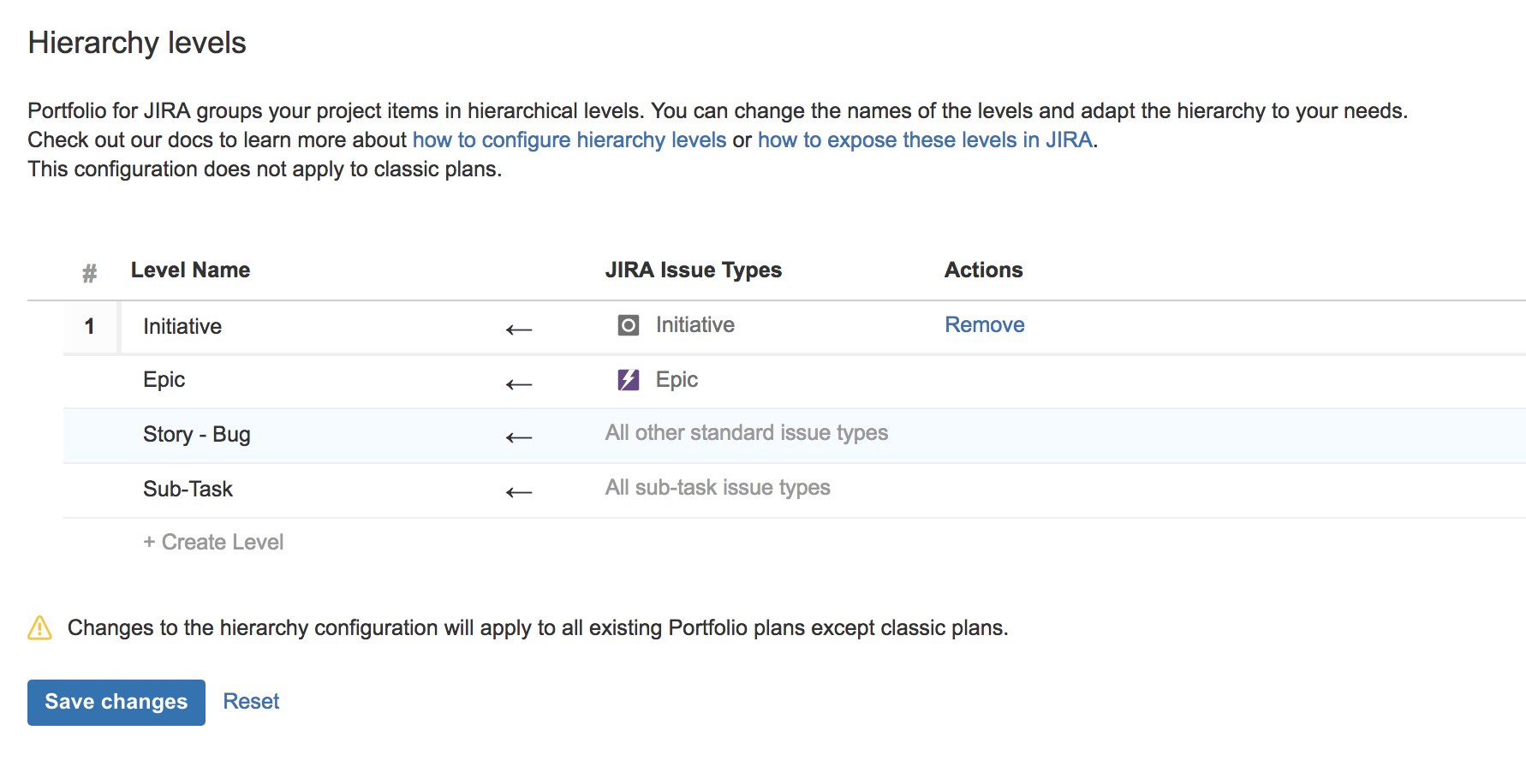Click the Level Name column header
The height and width of the screenshot is (784, 1526).
(x=190, y=270)
